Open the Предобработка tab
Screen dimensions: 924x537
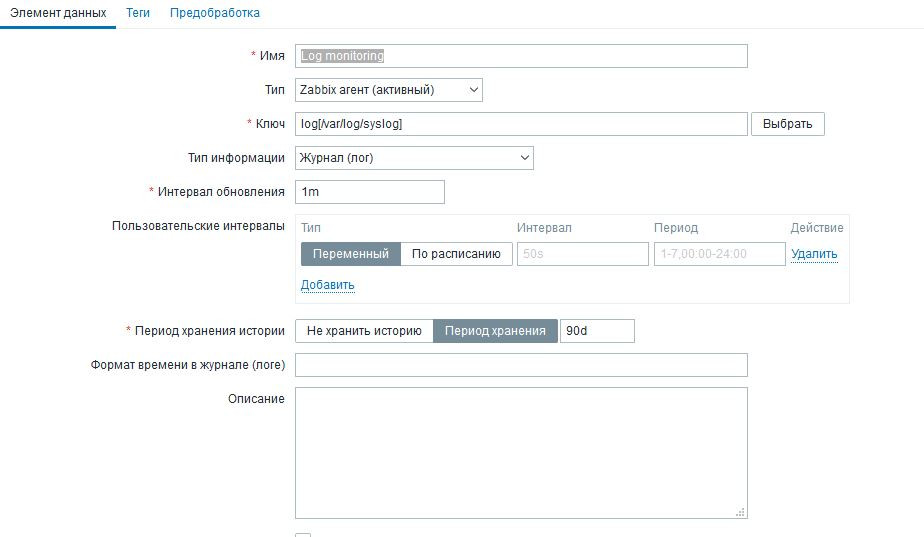[215, 13]
